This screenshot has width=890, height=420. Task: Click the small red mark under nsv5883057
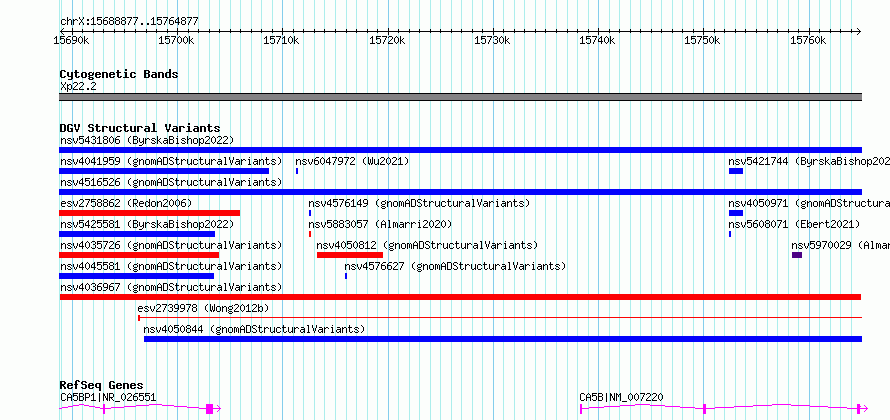[x=310, y=234]
